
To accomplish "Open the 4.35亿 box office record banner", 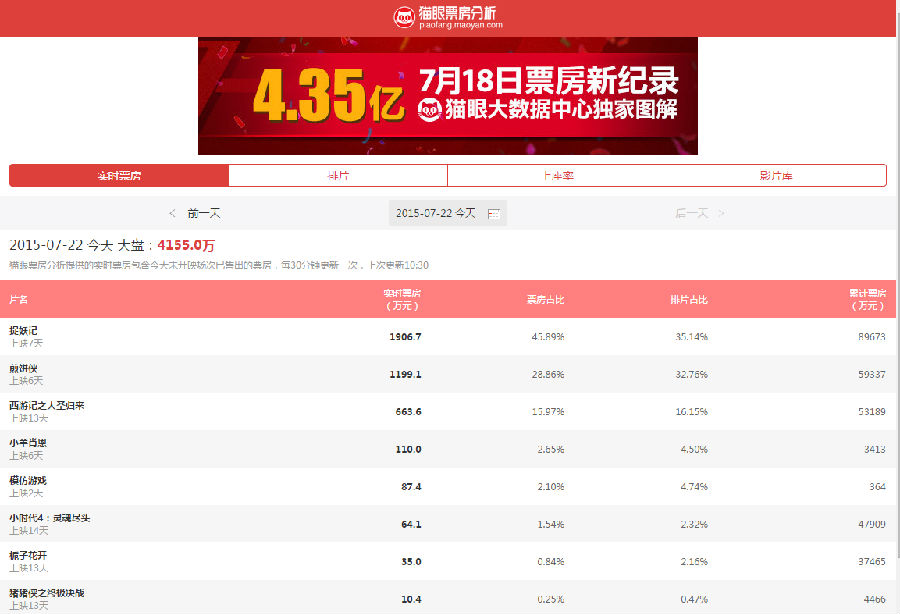I will click(x=448, y=96).
